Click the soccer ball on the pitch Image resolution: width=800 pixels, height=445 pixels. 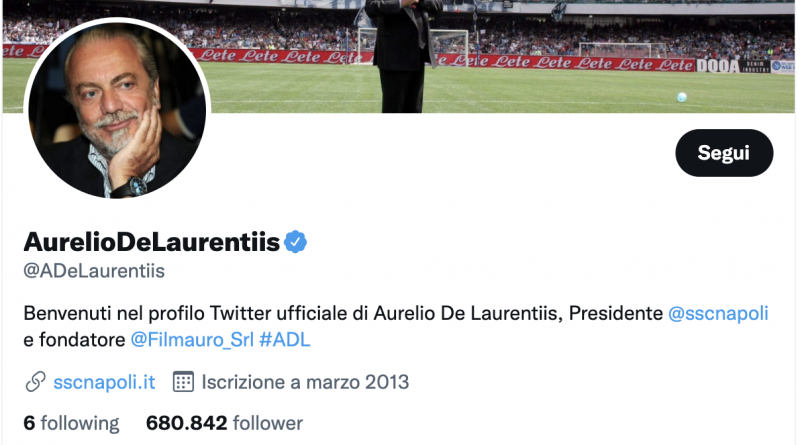tap(682, 97)
